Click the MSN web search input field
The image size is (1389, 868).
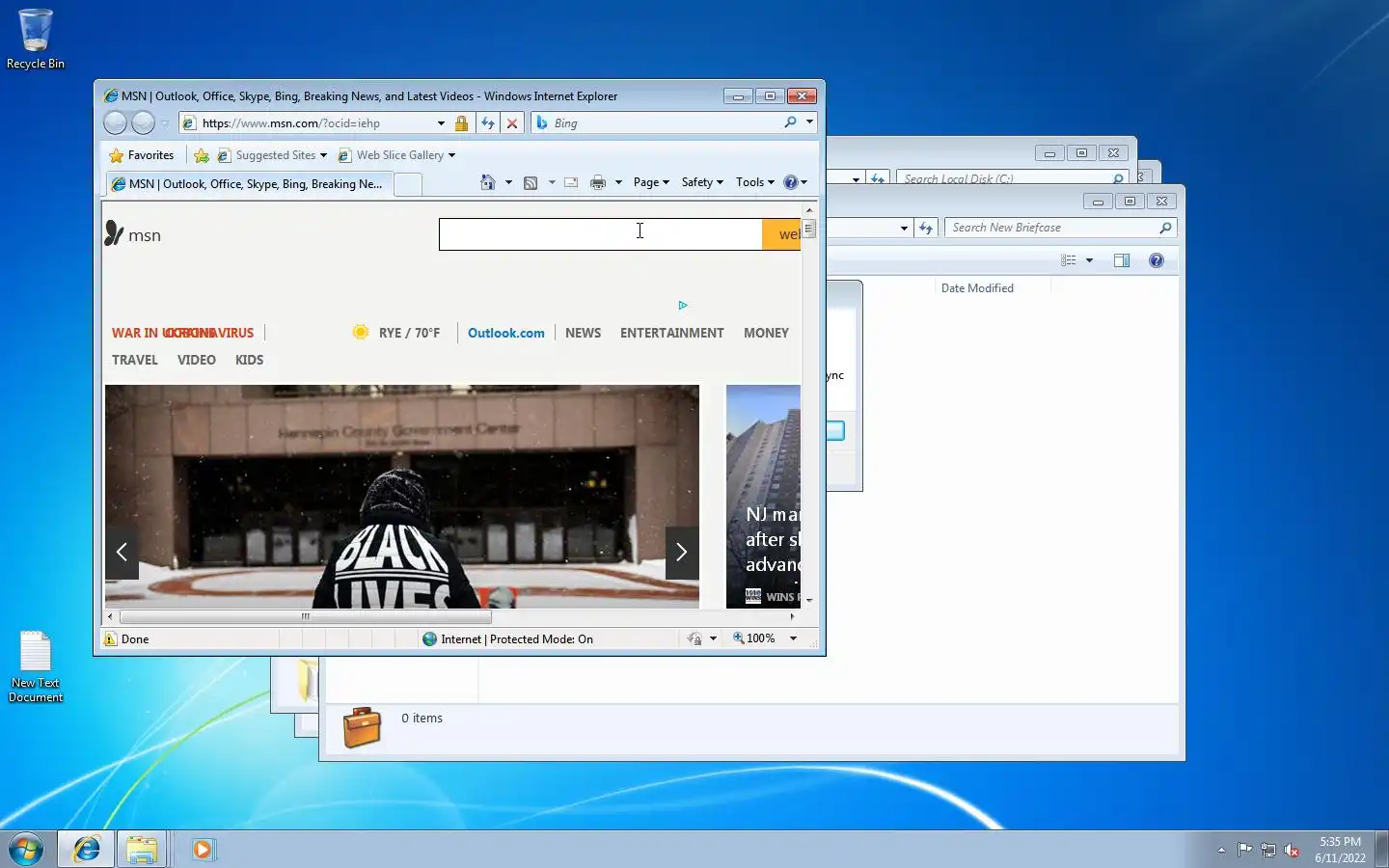[600, 234]
